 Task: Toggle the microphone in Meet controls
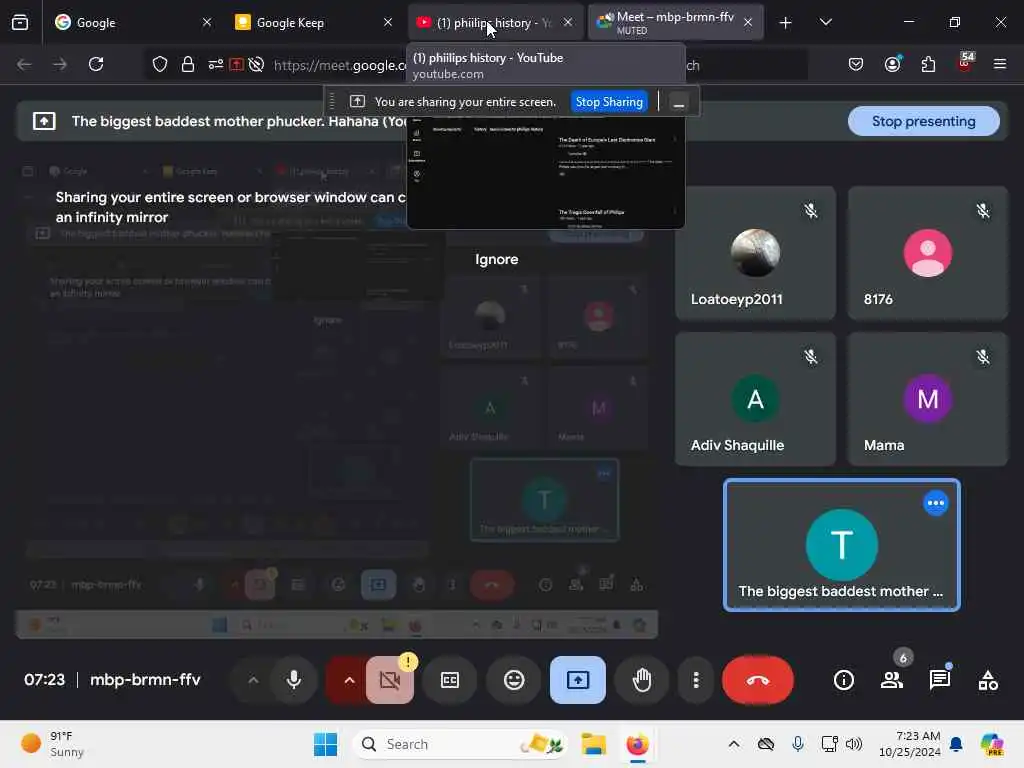pyautogui.click(x=294, y=680)
